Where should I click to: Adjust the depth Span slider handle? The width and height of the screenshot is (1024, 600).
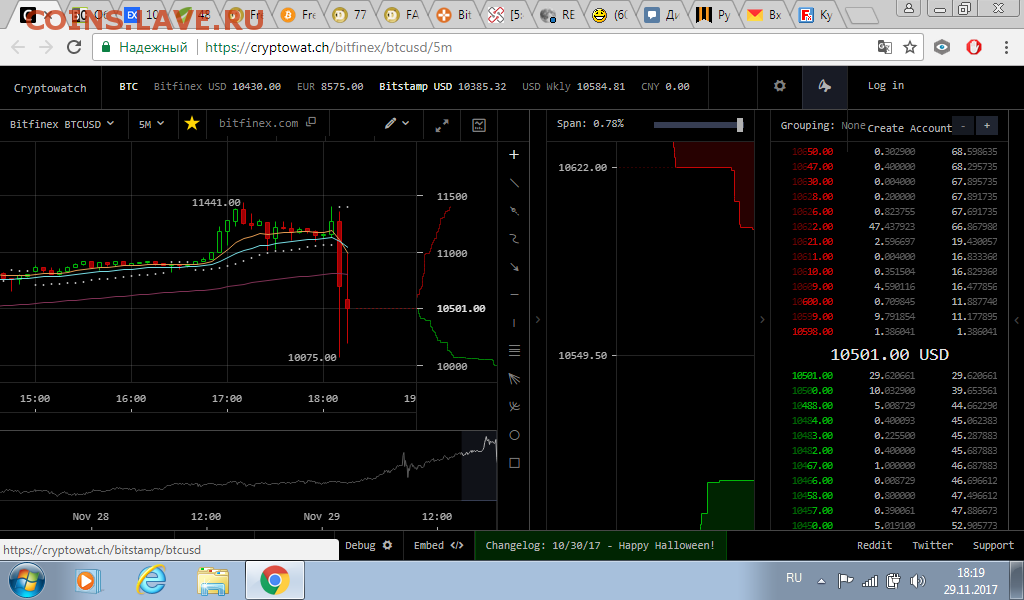(740, 125)
